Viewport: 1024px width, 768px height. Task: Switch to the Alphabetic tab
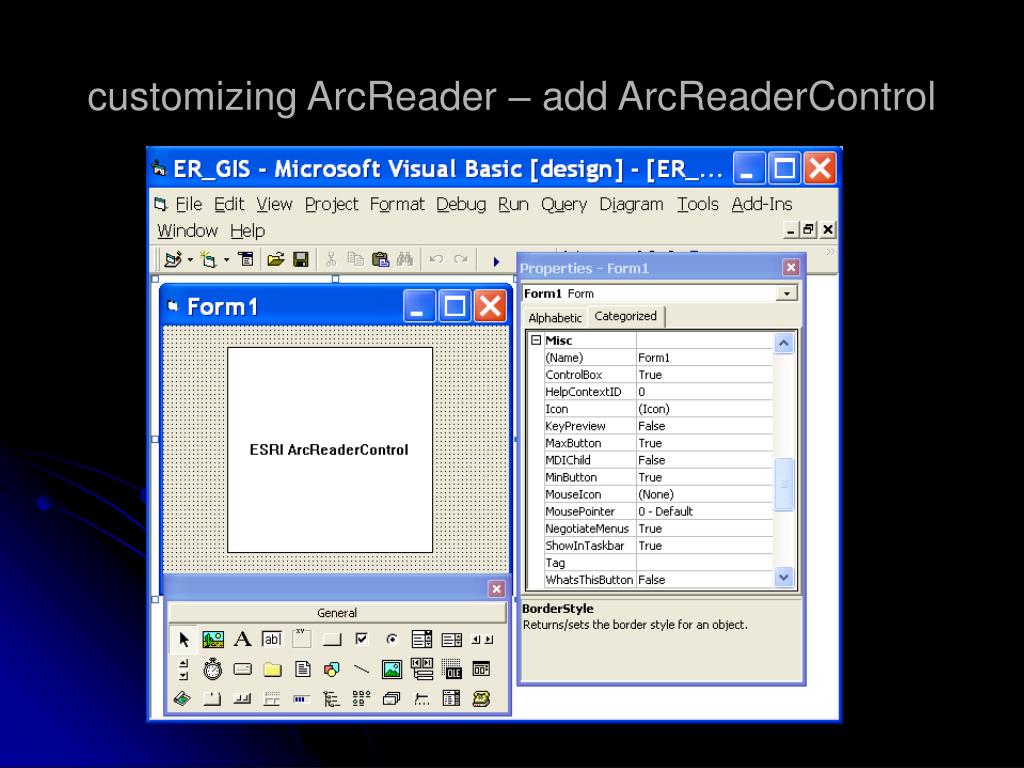coord(555,318)
